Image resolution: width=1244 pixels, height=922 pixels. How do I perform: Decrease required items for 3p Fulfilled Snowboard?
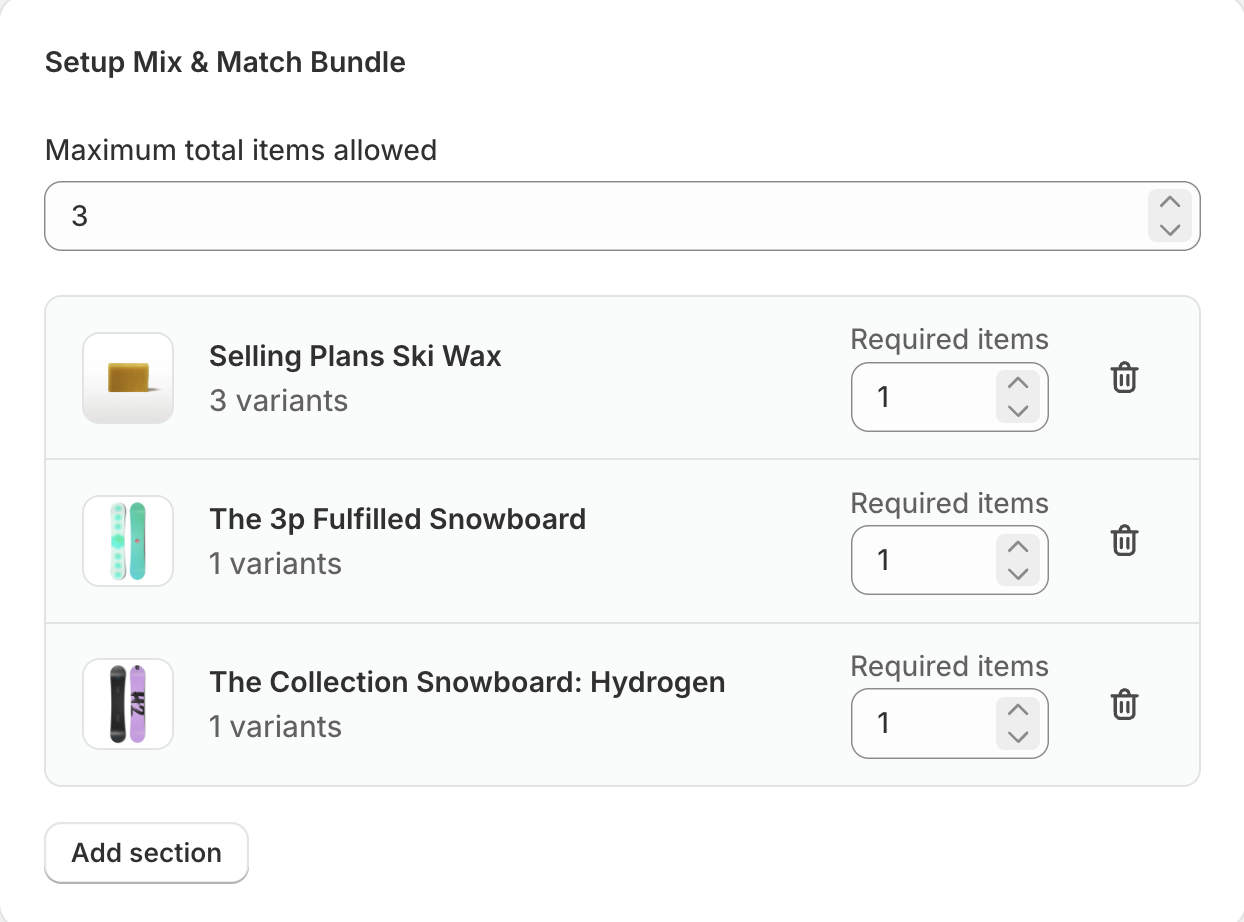pyautogui.click(x=1018, y=573)
